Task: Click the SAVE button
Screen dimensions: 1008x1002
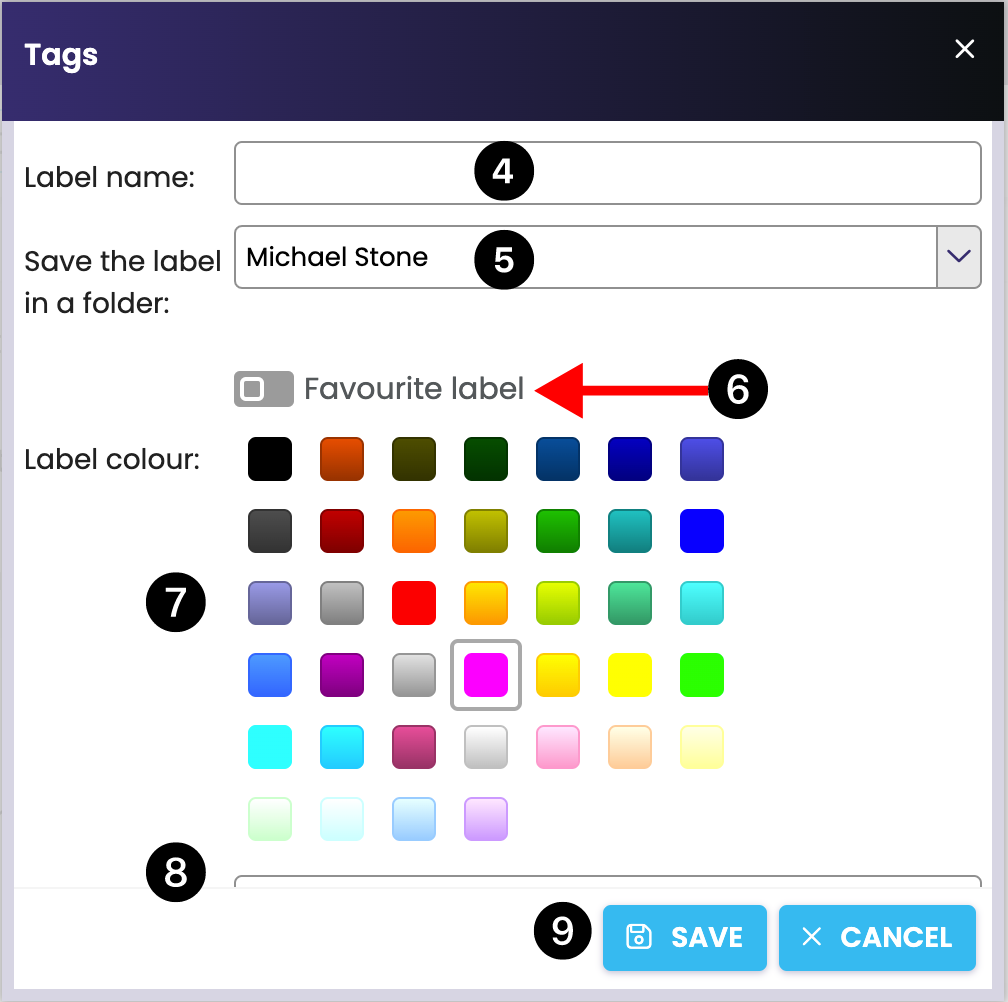Action: tap(685, 937)
